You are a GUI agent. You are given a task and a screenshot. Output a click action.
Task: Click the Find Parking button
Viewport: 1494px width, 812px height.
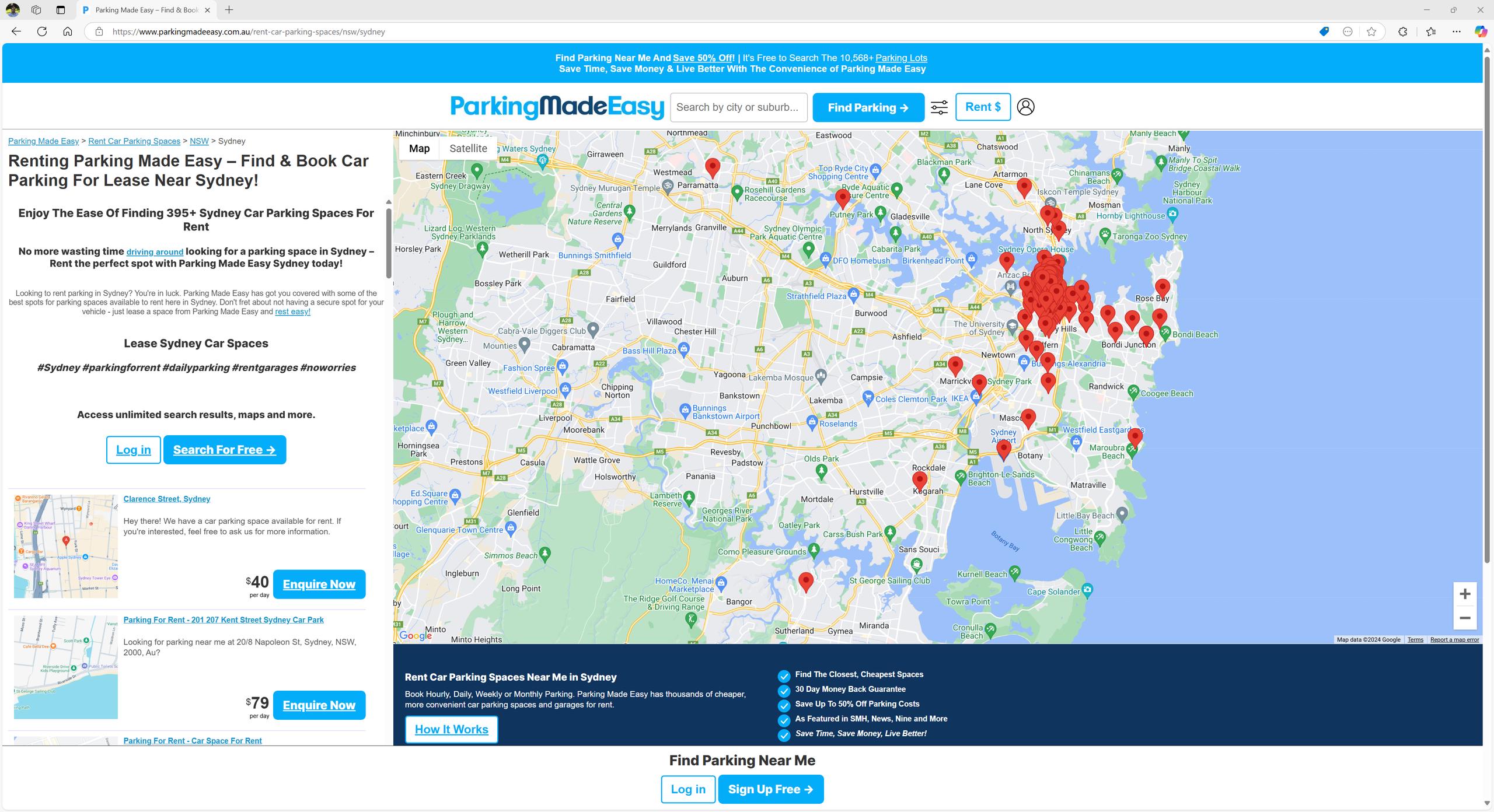pyautogui.click(x=868, y=107)
